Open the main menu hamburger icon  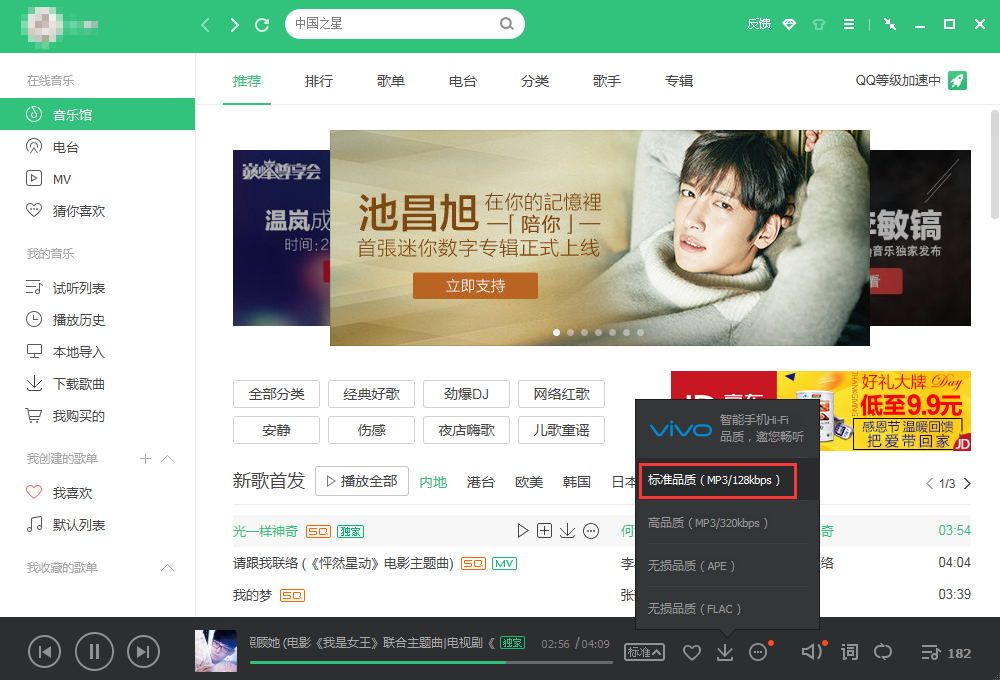pyautogui.click(x=849, y=24)
